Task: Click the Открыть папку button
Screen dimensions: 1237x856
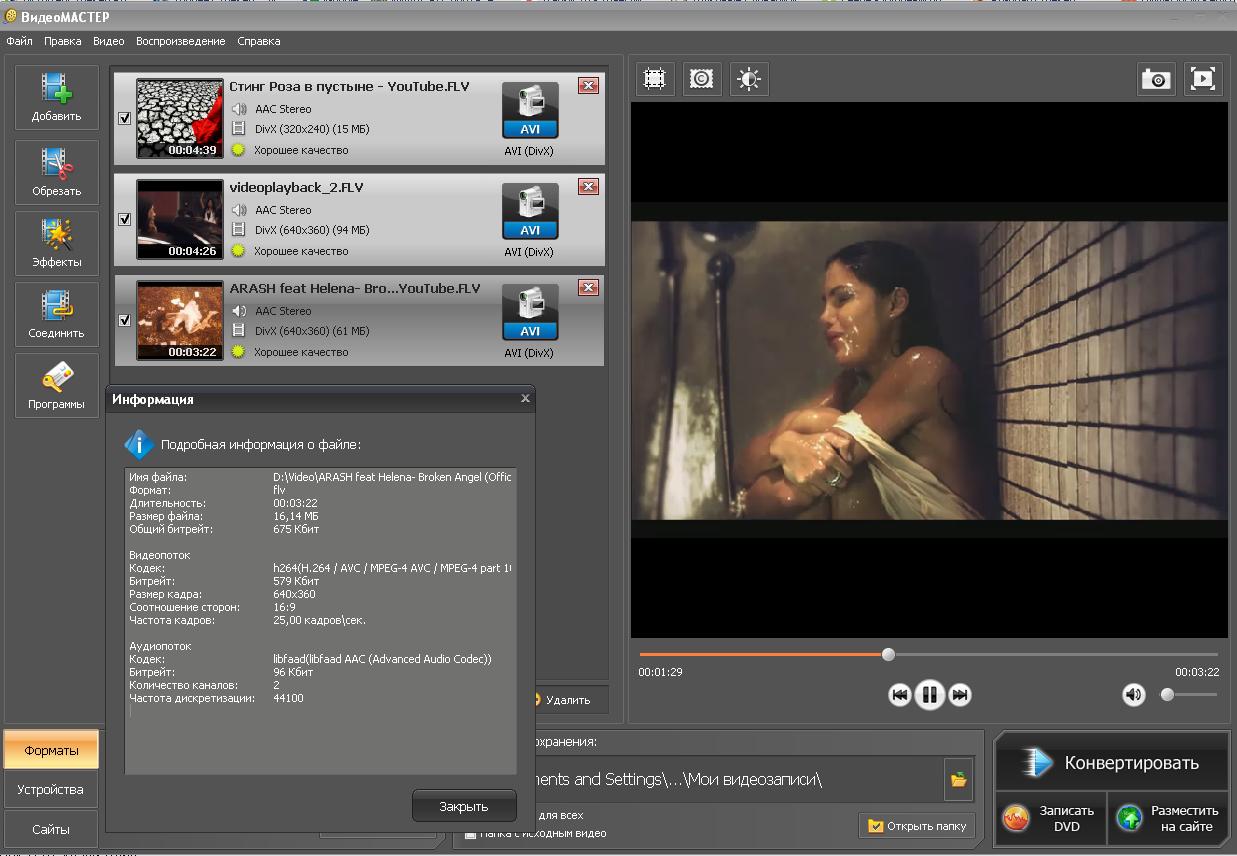Action: point(918,826)
